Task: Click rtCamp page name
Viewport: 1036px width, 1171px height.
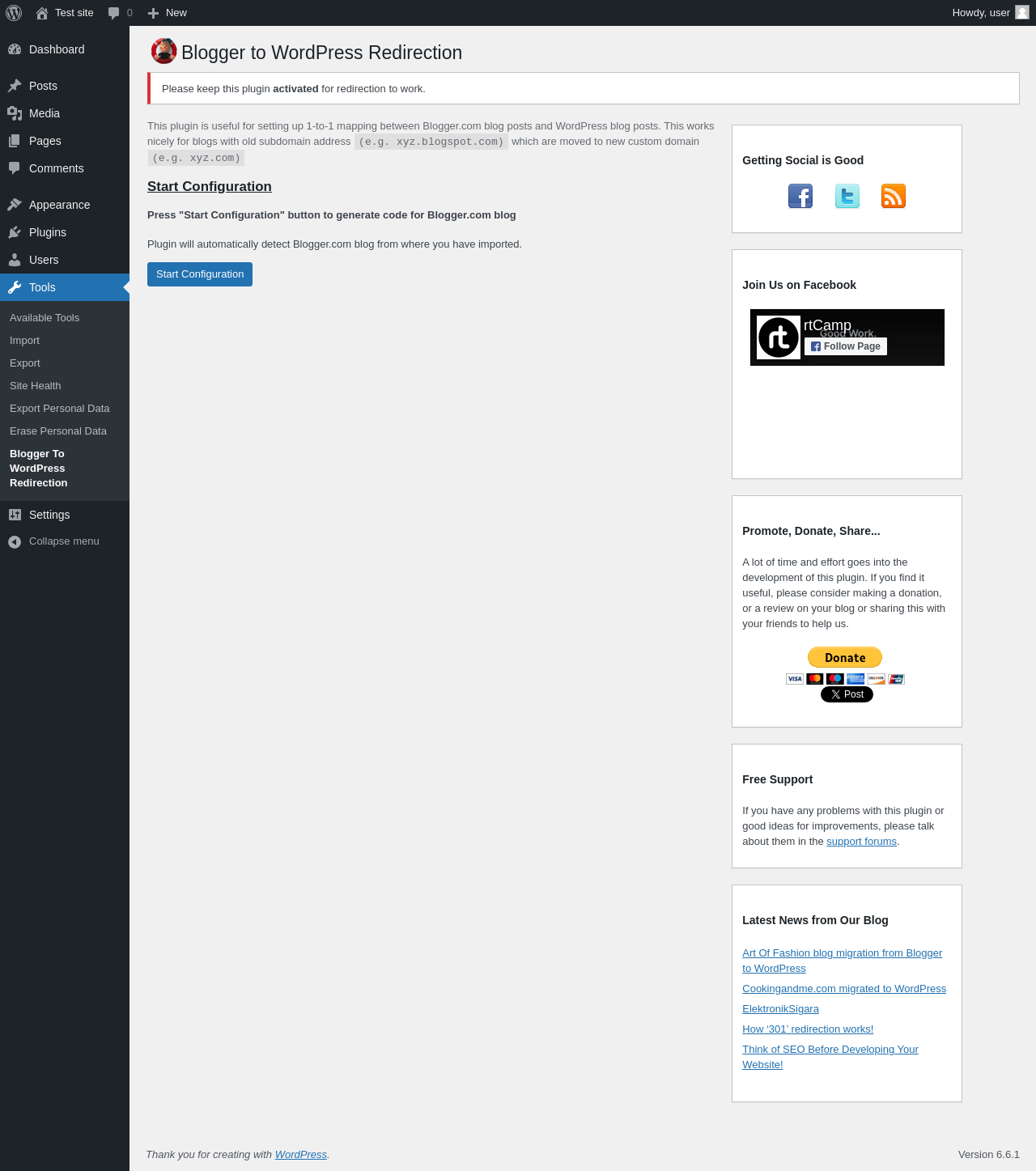Action: pyautogui.click(x=827, y=325)
